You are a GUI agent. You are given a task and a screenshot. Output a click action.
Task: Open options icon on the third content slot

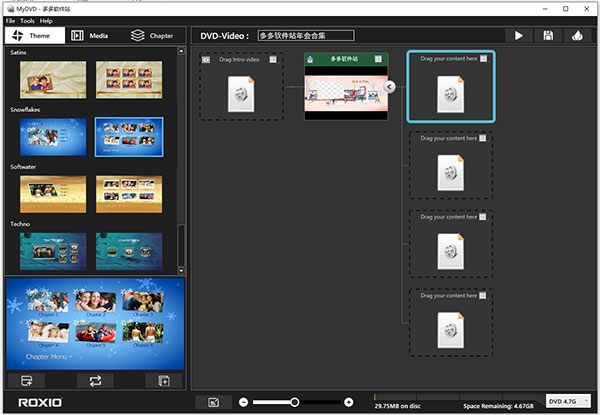click(x=483, y=217)
